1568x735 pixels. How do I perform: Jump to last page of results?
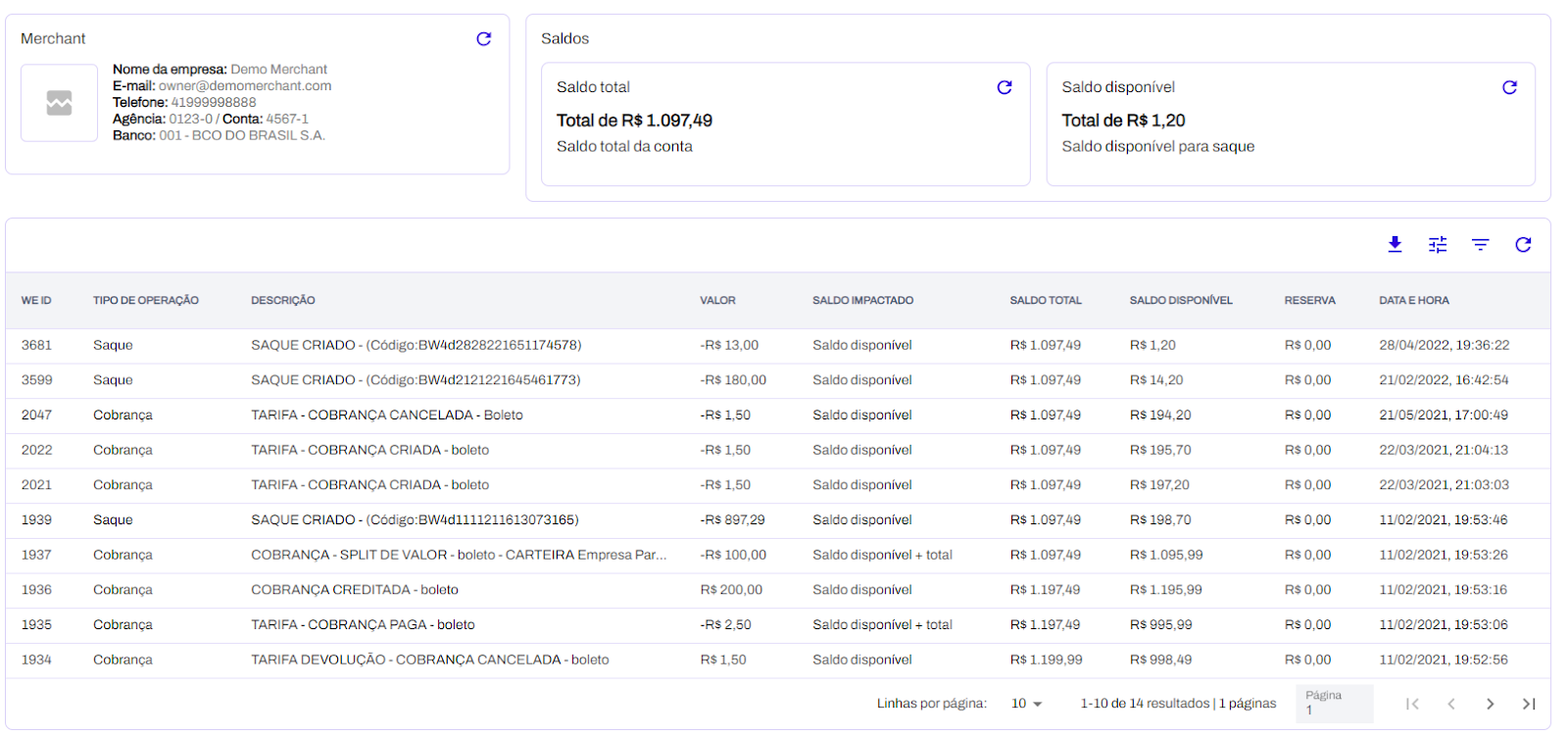pos(1529,704)
